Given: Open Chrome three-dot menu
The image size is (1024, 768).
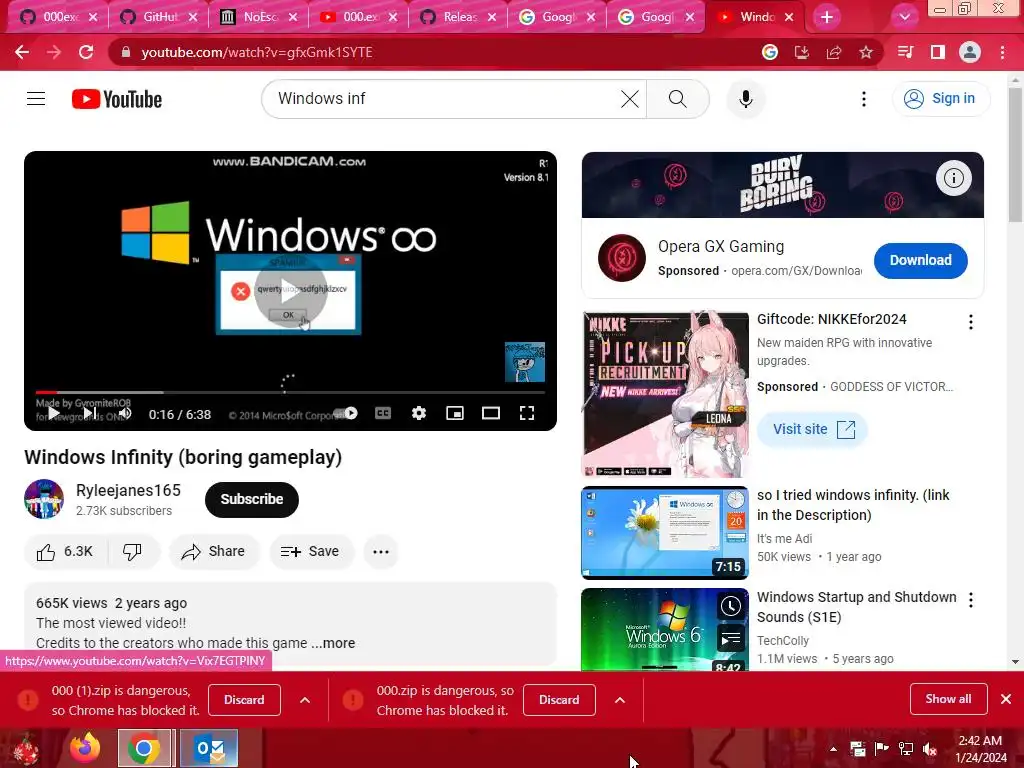Looking at the screenshot, I should [1002, 52].
